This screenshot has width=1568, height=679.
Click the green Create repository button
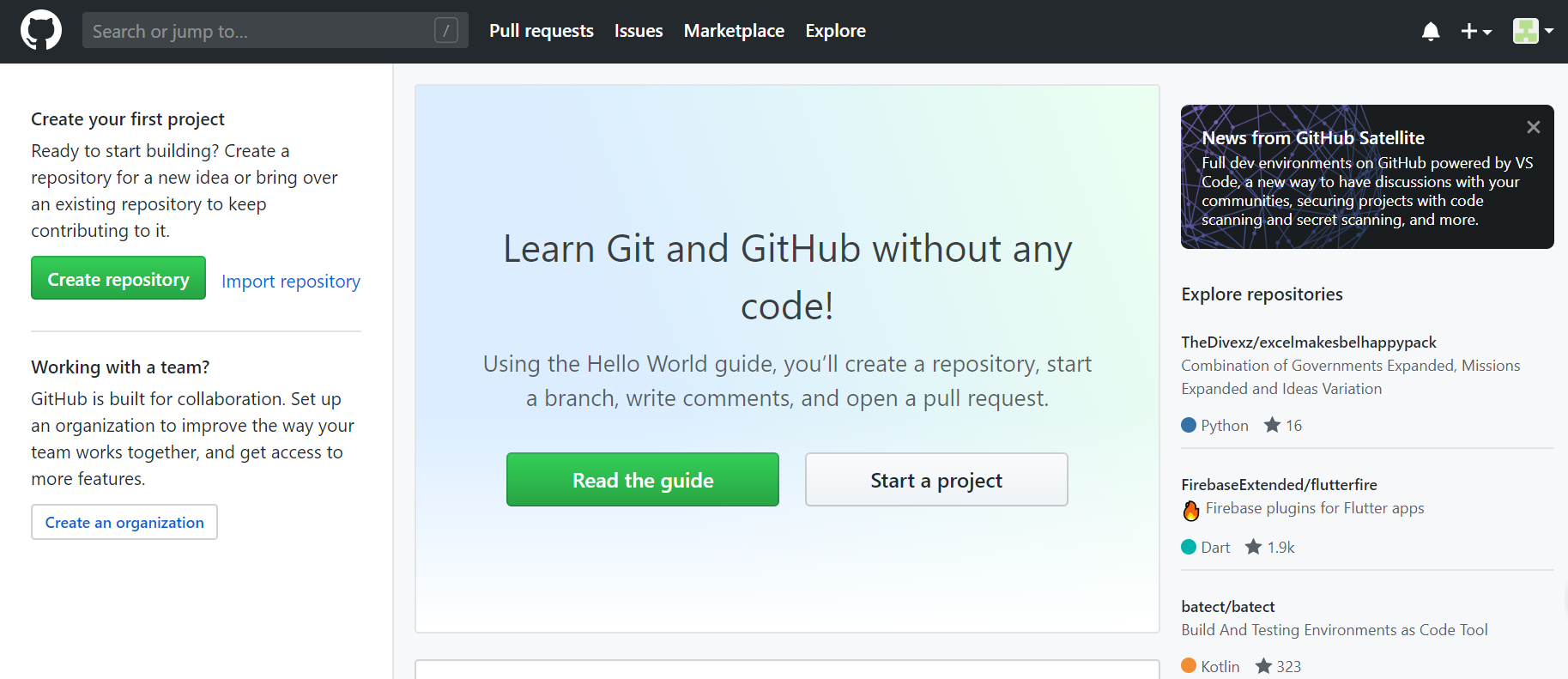tap(118, 278)
